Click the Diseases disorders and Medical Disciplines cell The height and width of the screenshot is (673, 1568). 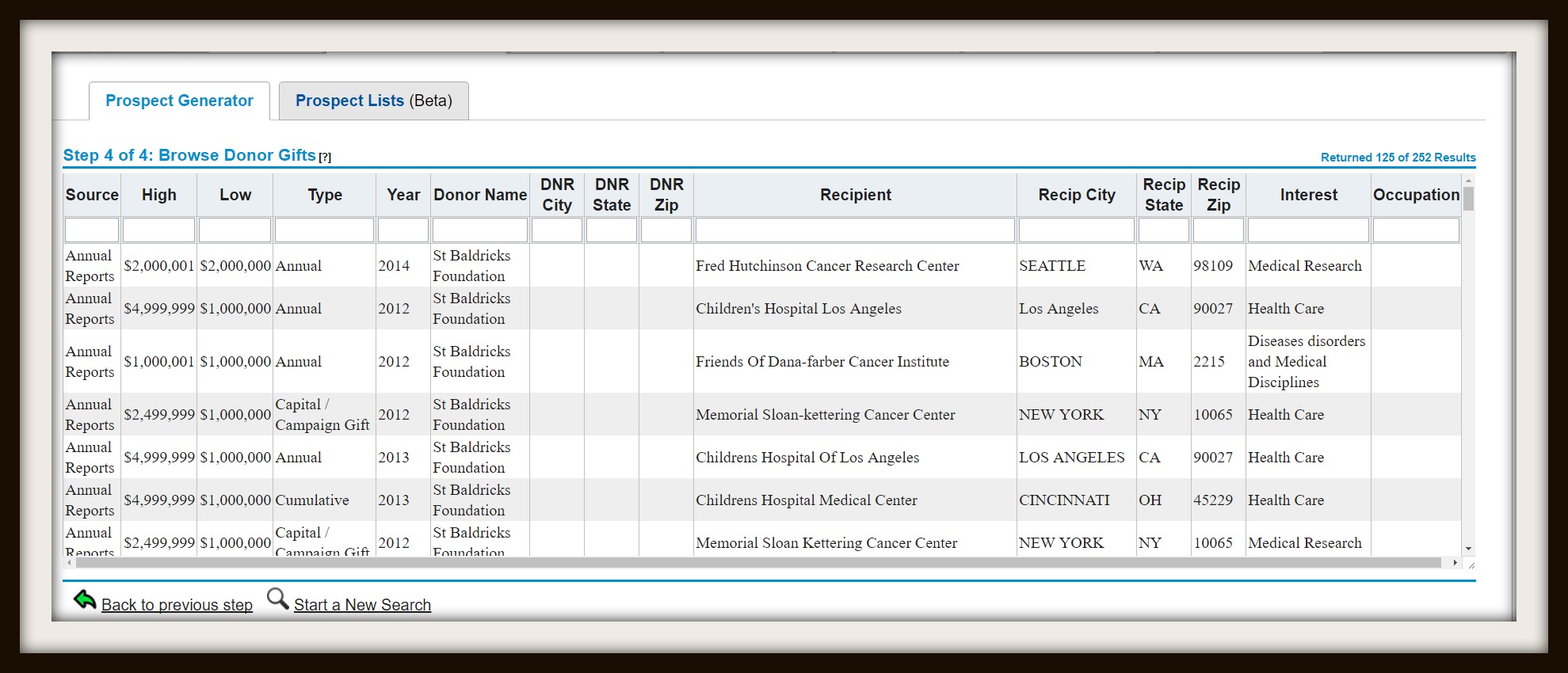coord(1308,362)
